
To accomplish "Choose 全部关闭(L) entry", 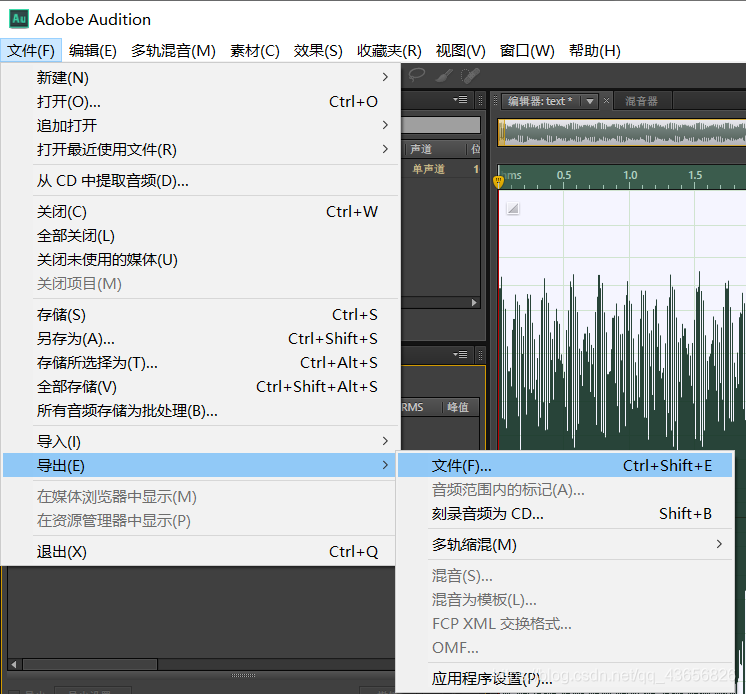I will click(200, 236).
